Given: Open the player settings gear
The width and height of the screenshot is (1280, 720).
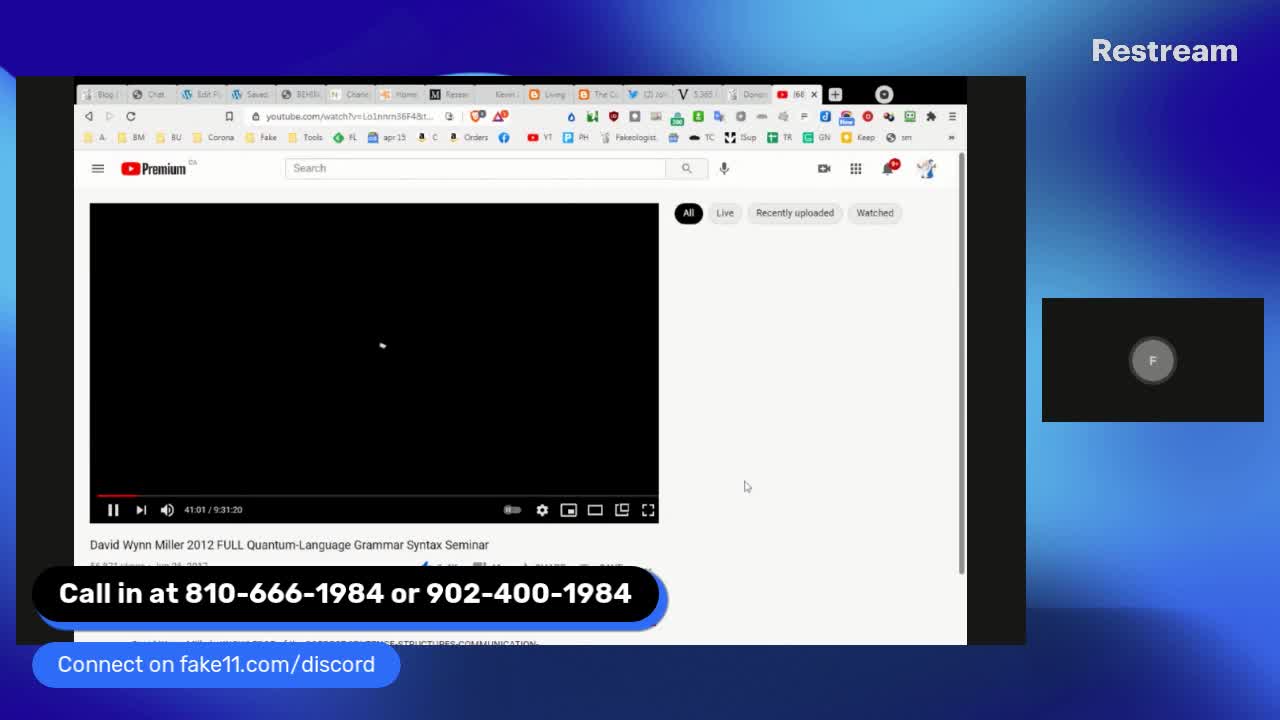Looking at the screenshot, I should (x=542, y=510).
